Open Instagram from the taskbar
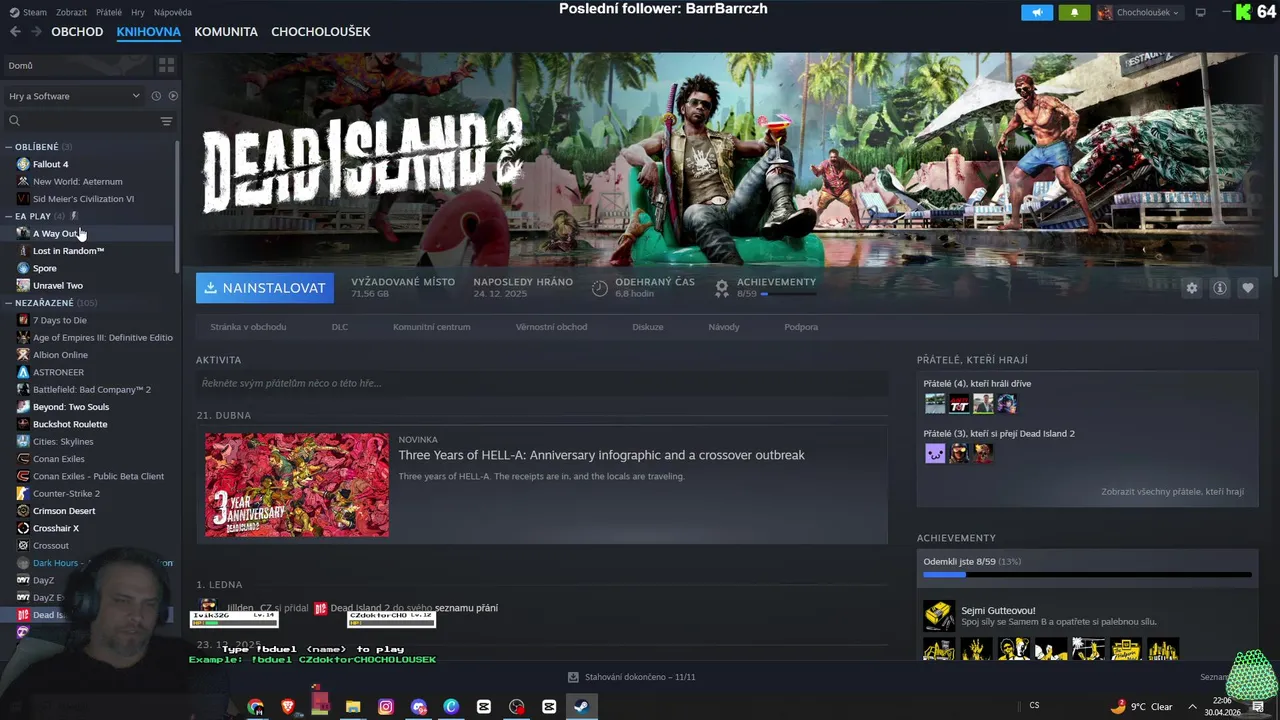Screen dimensions: 1280x720 [386, 706]
